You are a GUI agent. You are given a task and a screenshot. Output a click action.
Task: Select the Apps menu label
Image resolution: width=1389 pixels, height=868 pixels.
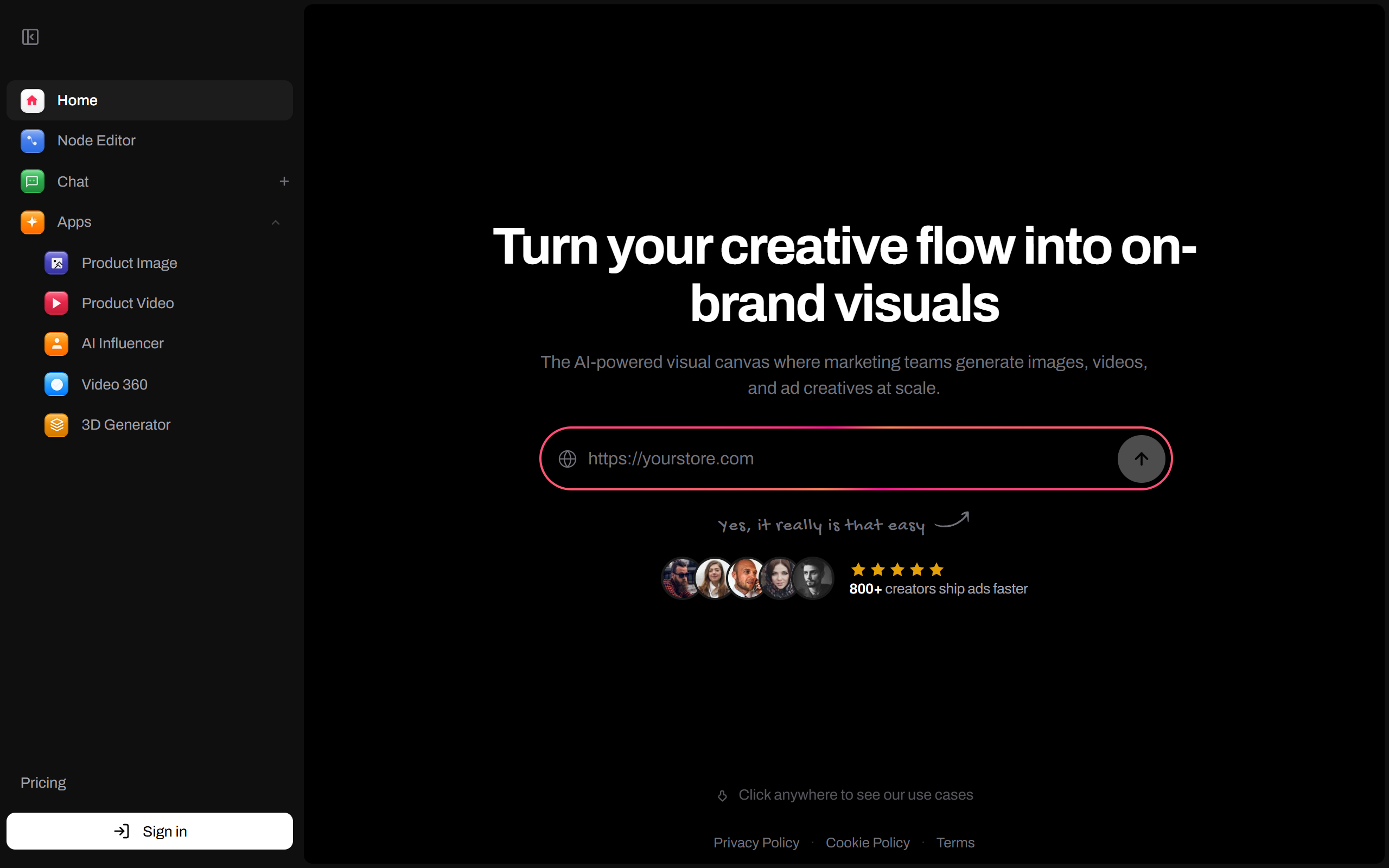pyautogui.click(x=74, y=222)
